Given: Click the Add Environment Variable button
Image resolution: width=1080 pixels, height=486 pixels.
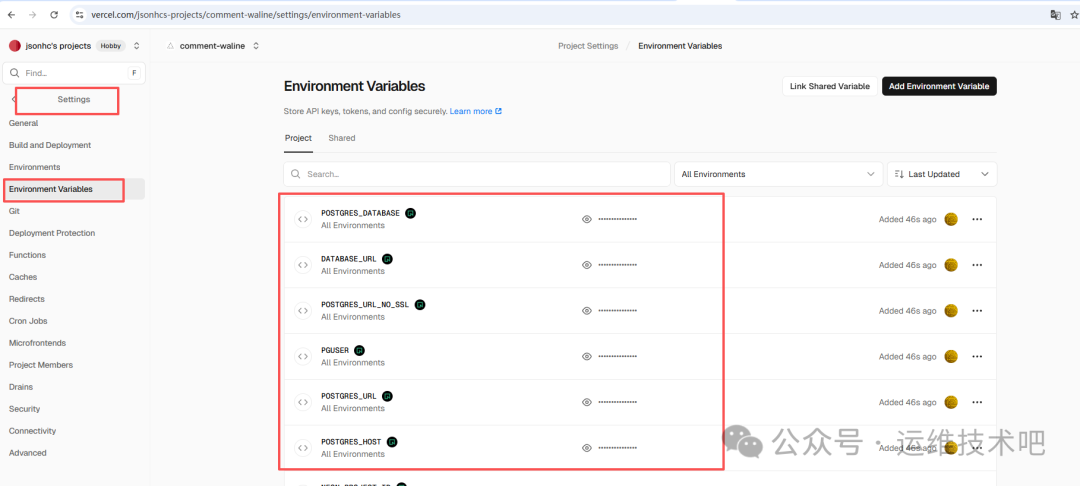Looking at the screenshot, I should click(x=939, y=86).
